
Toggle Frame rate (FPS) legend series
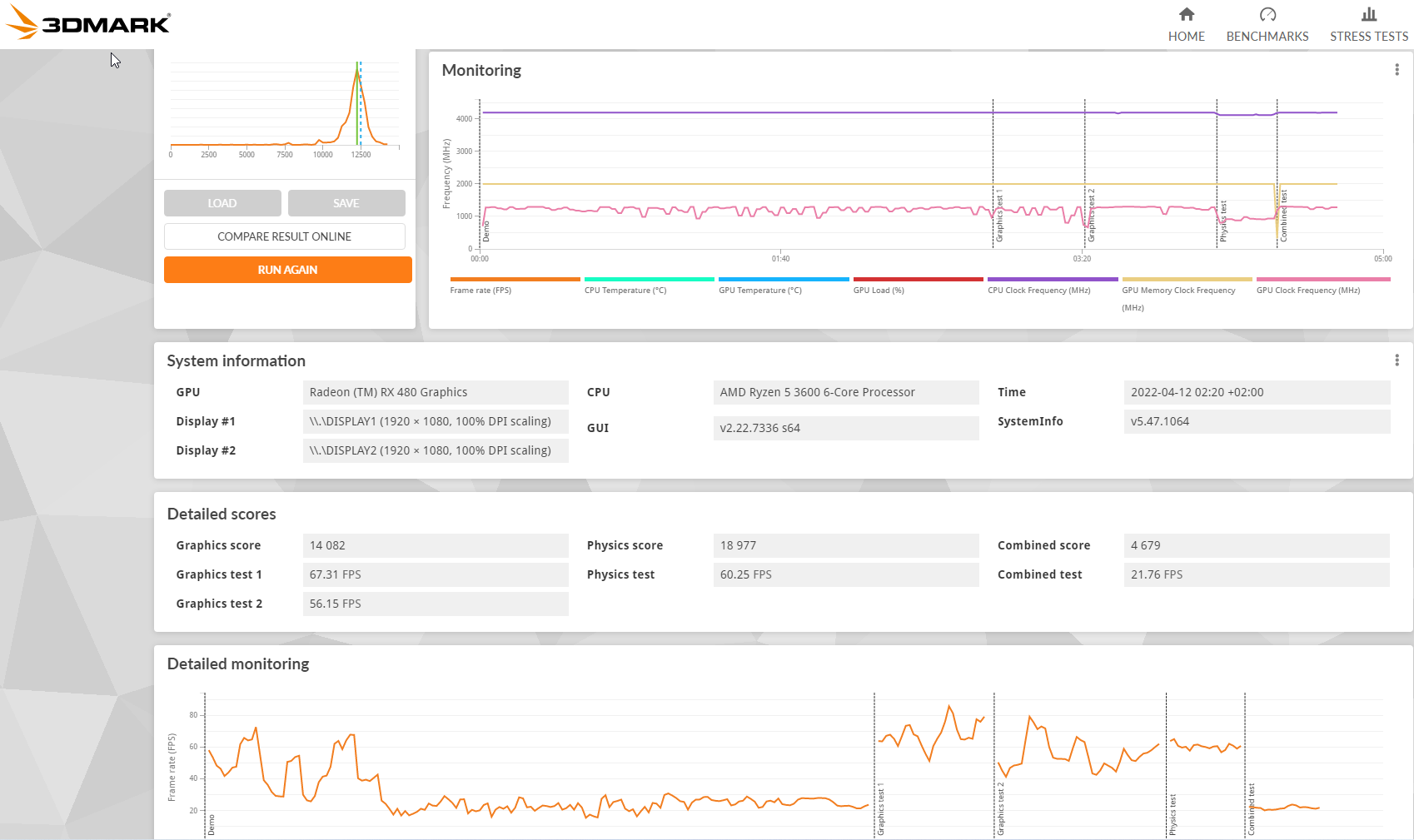coord(515,286)
